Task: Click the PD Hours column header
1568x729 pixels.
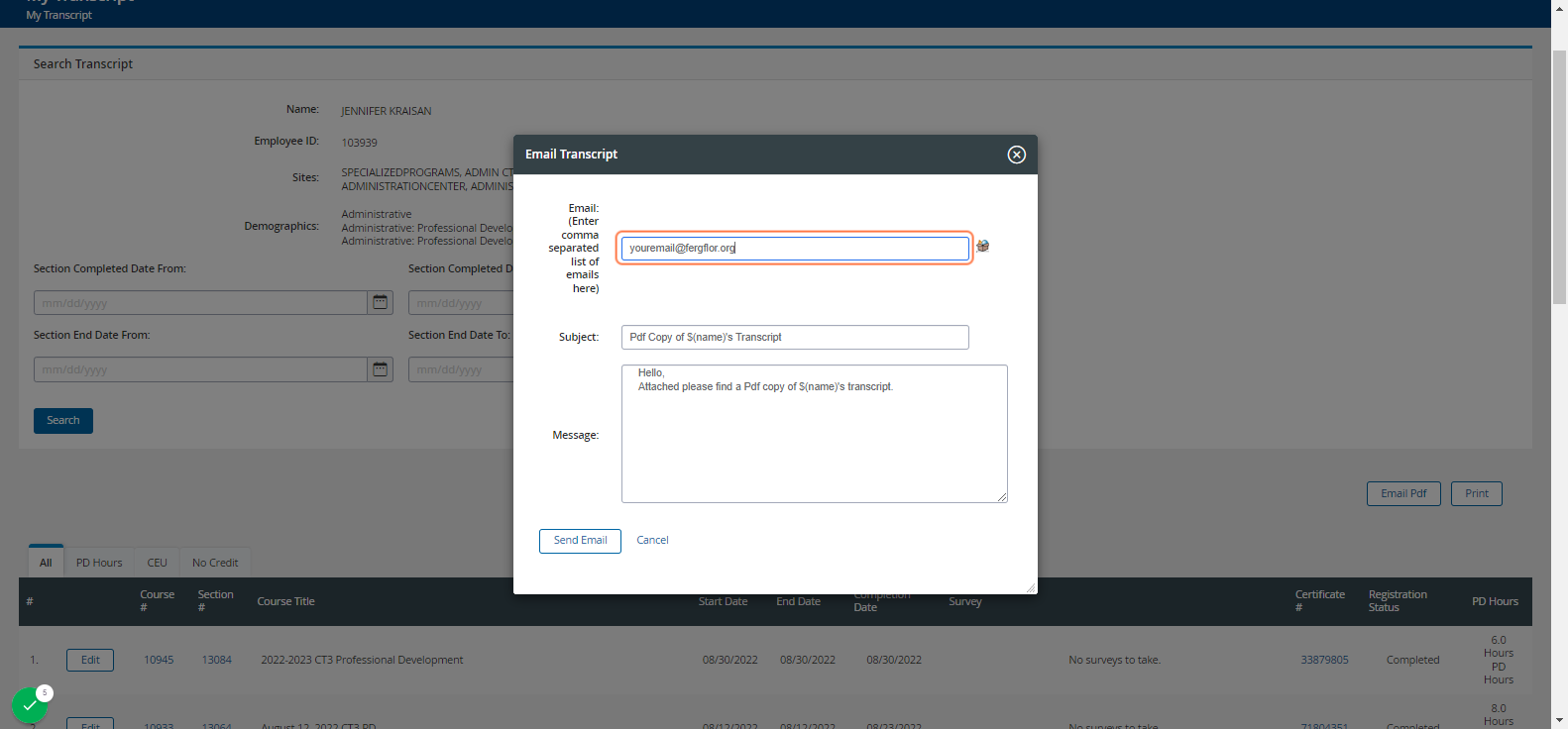Action: (1495, 601)
